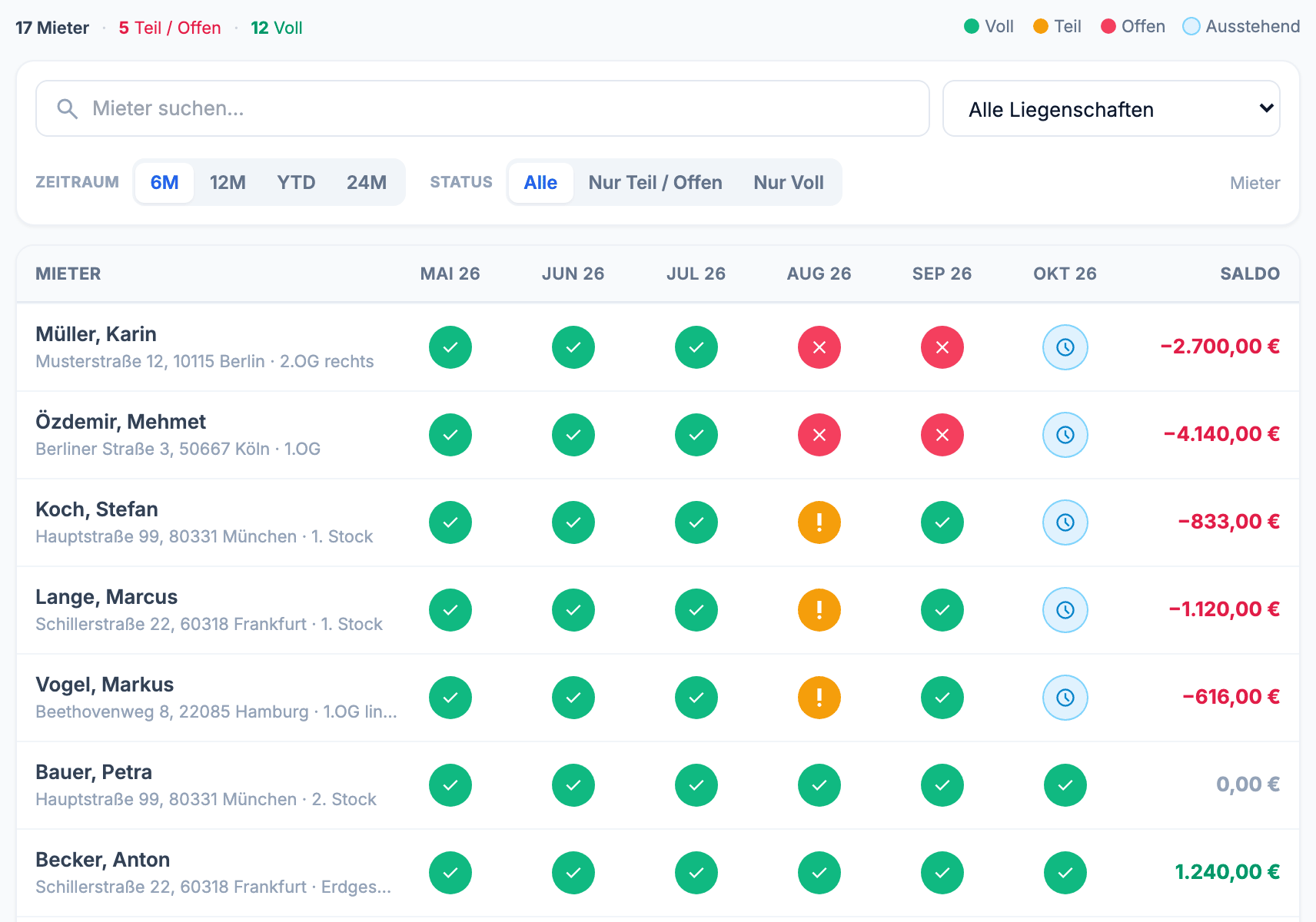Filter status to Nur Voll
Image resolution: width=1316 pixels, height=922 pixels.
(x=789, y=182)
